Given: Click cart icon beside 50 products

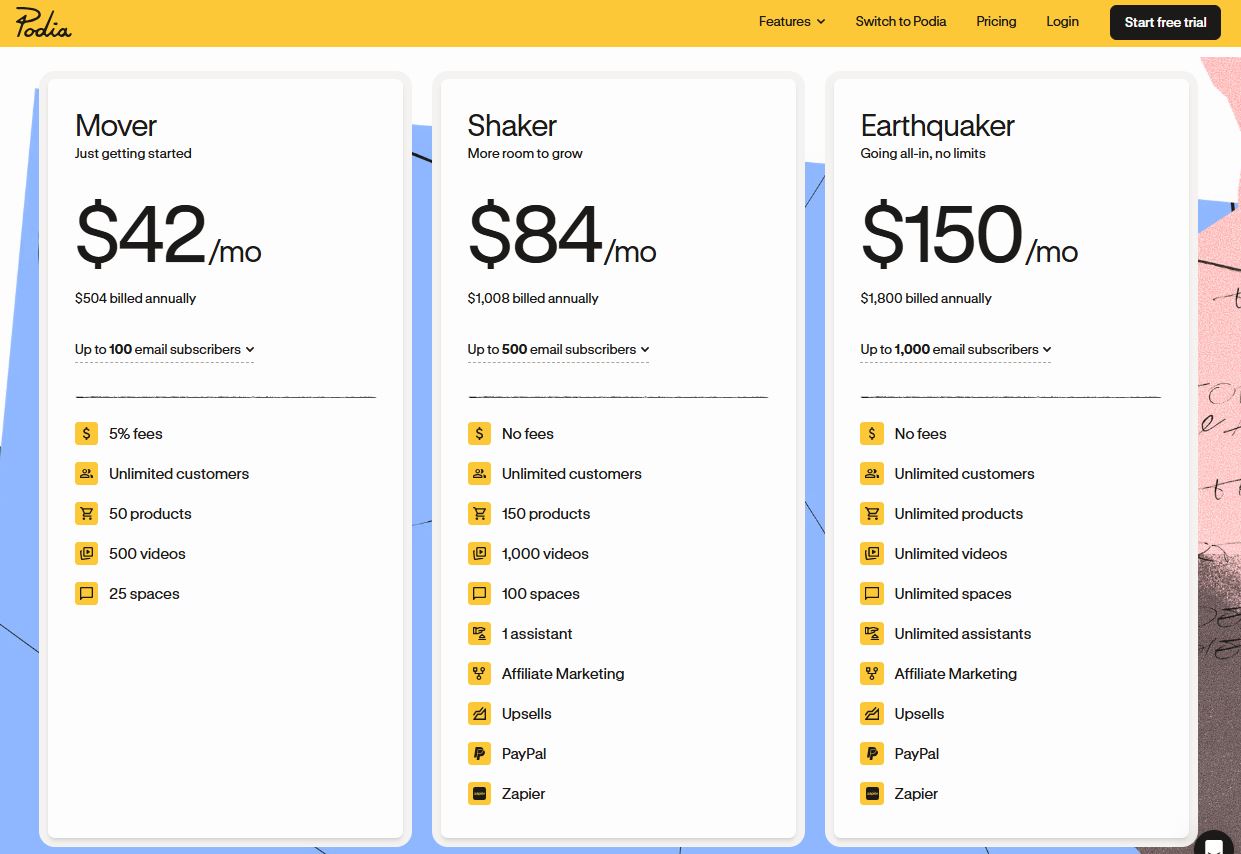Looking at the screenshot, I should click(87, 514).
